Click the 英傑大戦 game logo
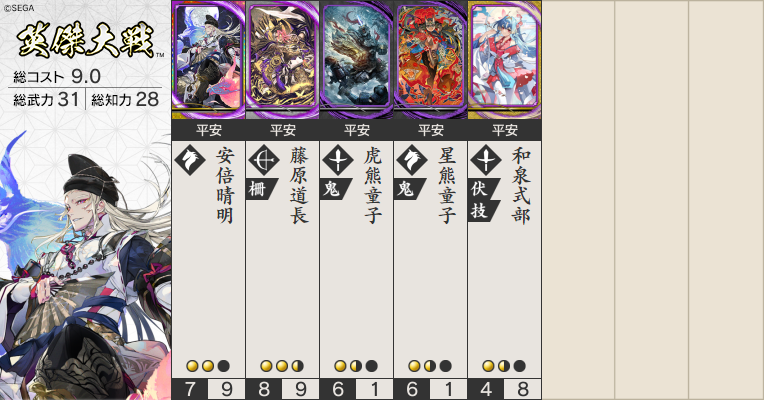This screenshot has width=764, height=400. pos(87,41)
